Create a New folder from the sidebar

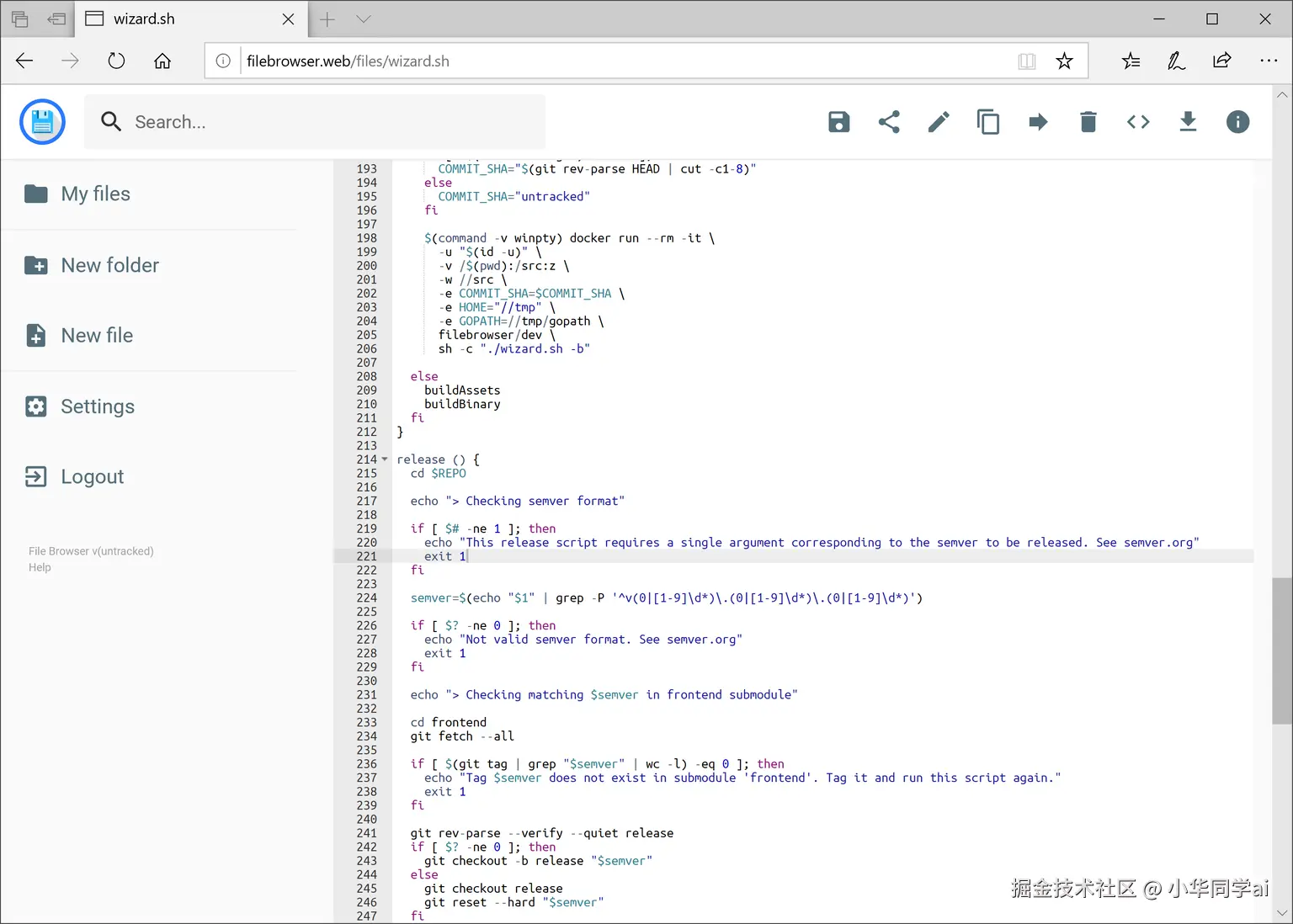coord(92,265)
